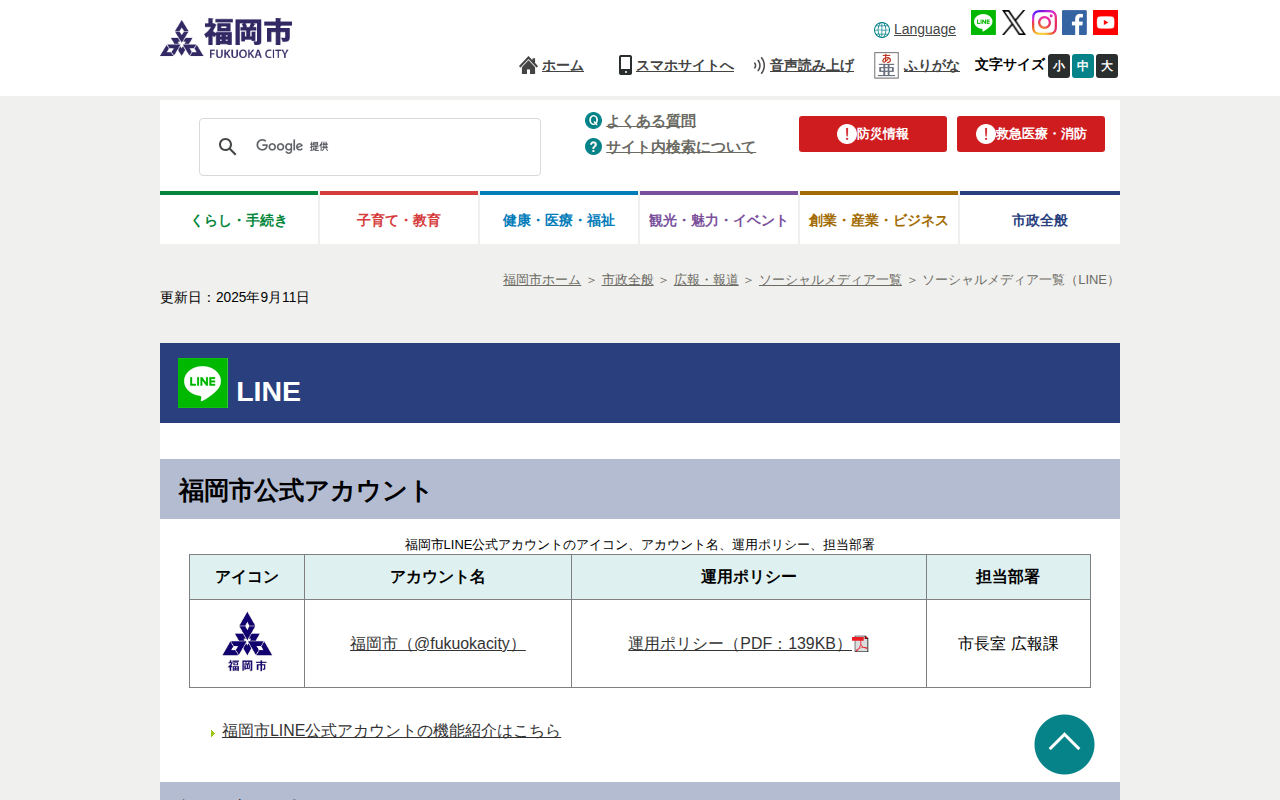Click the green LINE logo in page heading
This screenshot has height=800, width=1280.
[x=203, y=383]
